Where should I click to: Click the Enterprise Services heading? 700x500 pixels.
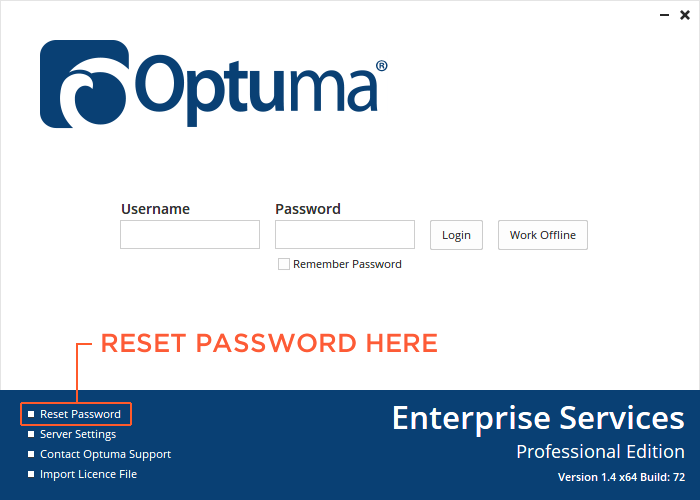(x=538, y=419)
